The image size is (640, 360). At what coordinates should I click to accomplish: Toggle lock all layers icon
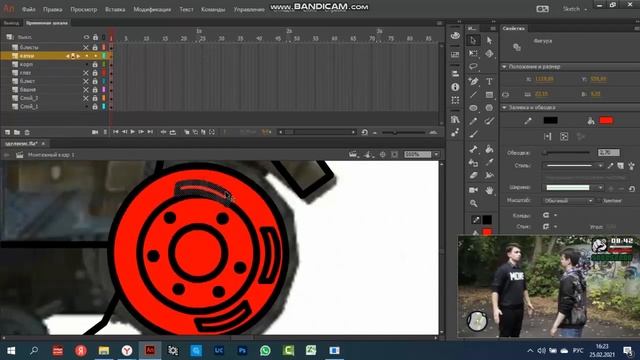(x=95, y=37)
